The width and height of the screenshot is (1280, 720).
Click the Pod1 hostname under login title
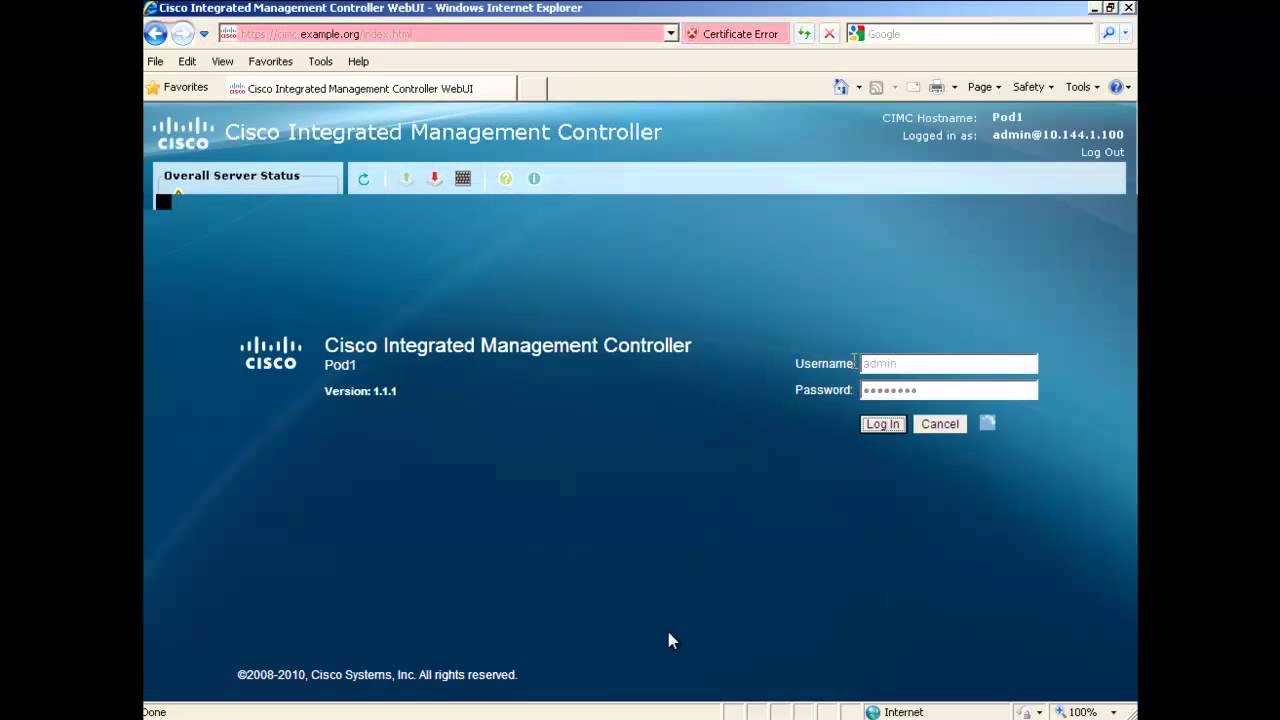tap(340, 365)
